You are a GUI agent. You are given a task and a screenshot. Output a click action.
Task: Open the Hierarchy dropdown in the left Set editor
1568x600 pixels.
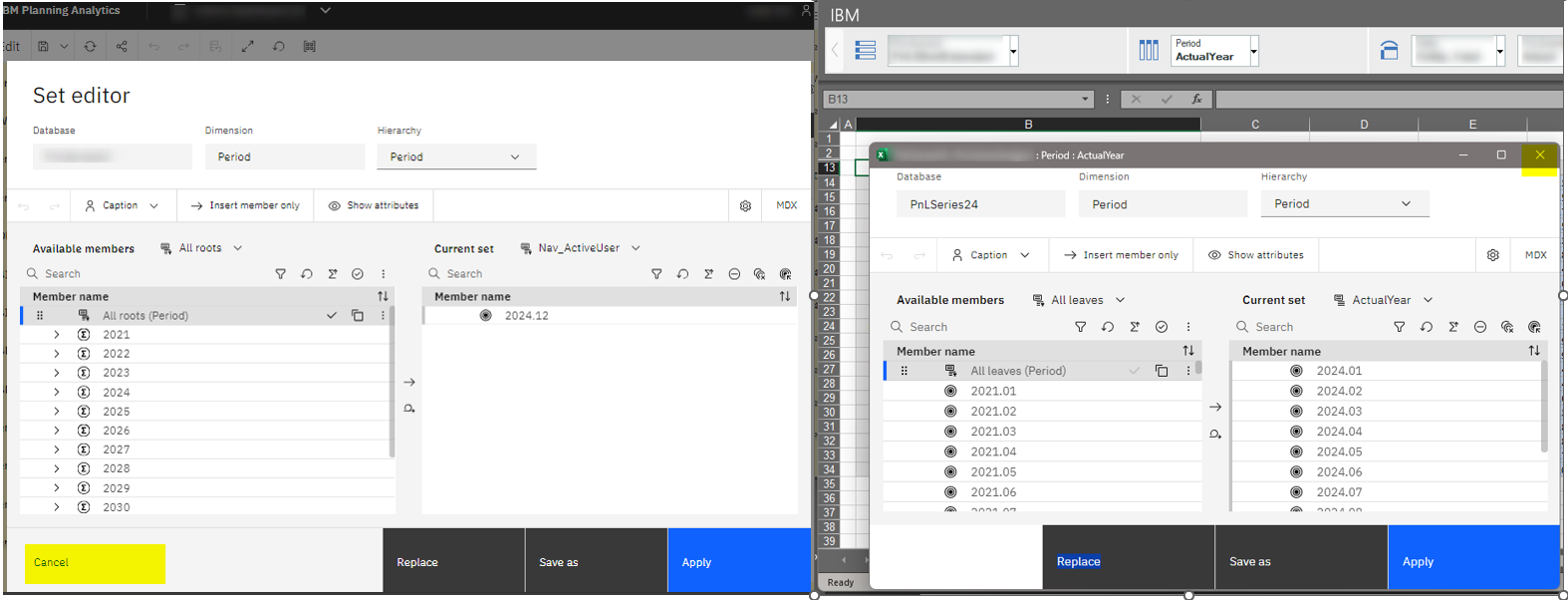pyautogui.click(x=456, y=157)
